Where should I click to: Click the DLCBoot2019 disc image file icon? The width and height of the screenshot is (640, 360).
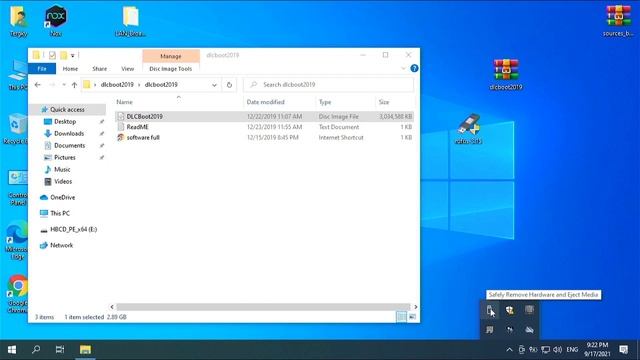(x=120, y=117)
